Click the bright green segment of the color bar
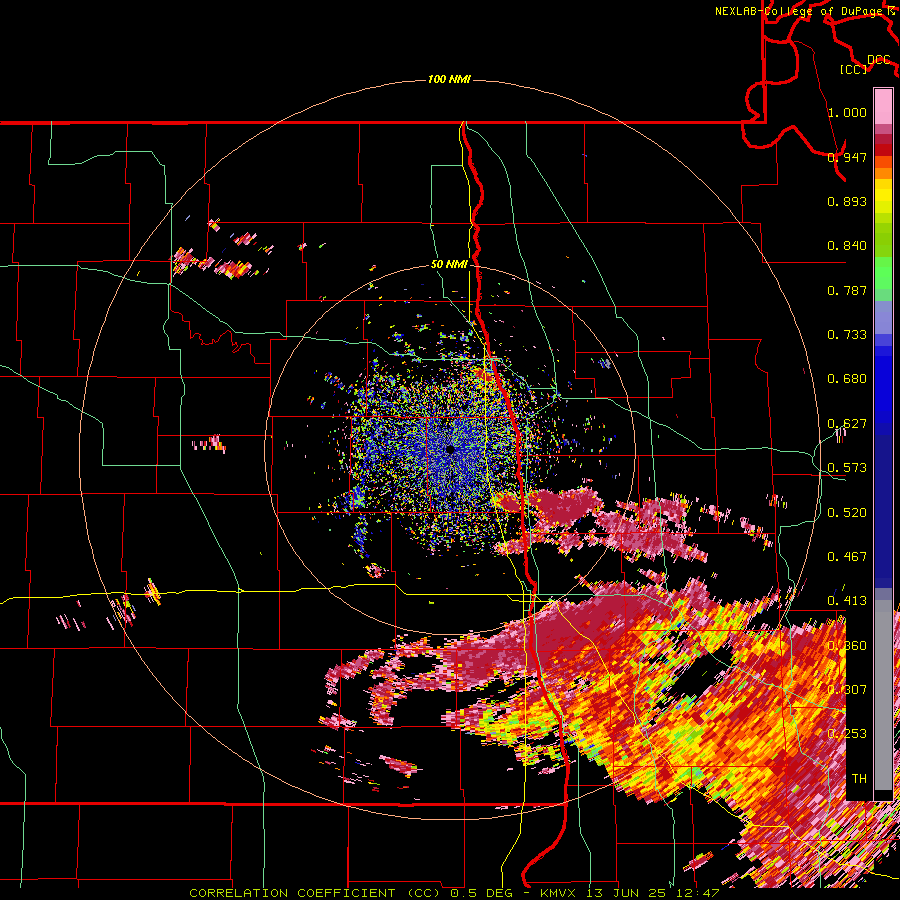This screenshot has height=900, width=900. 883,273
